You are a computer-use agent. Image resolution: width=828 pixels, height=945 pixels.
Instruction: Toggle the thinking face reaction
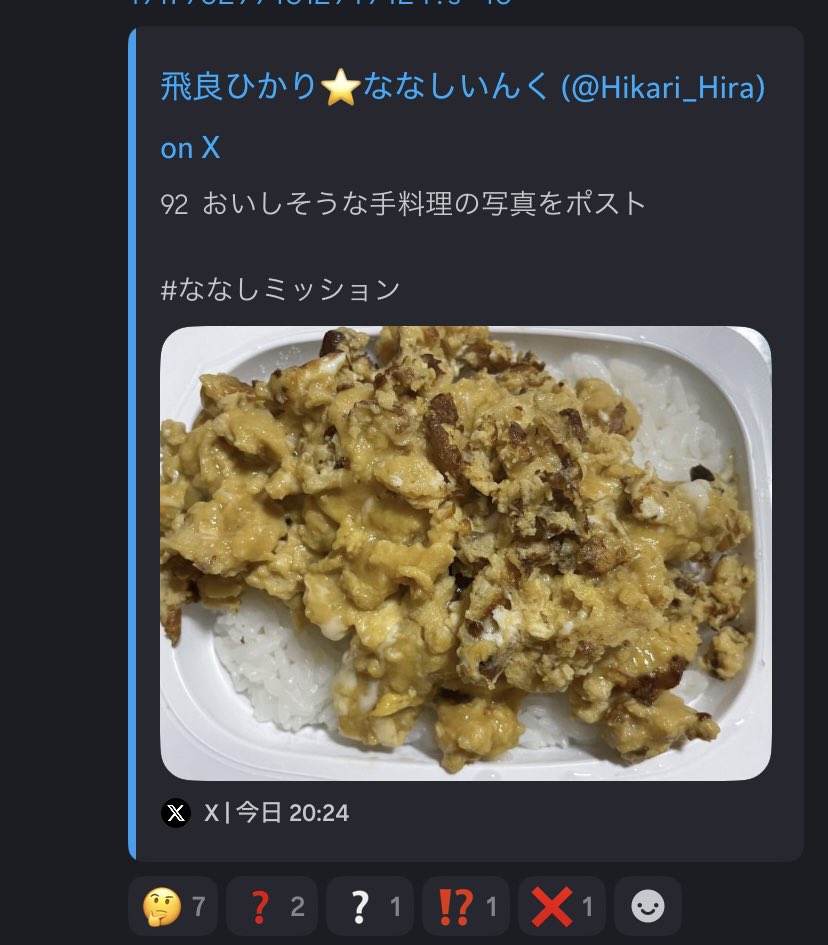click(x=173, y=906)
